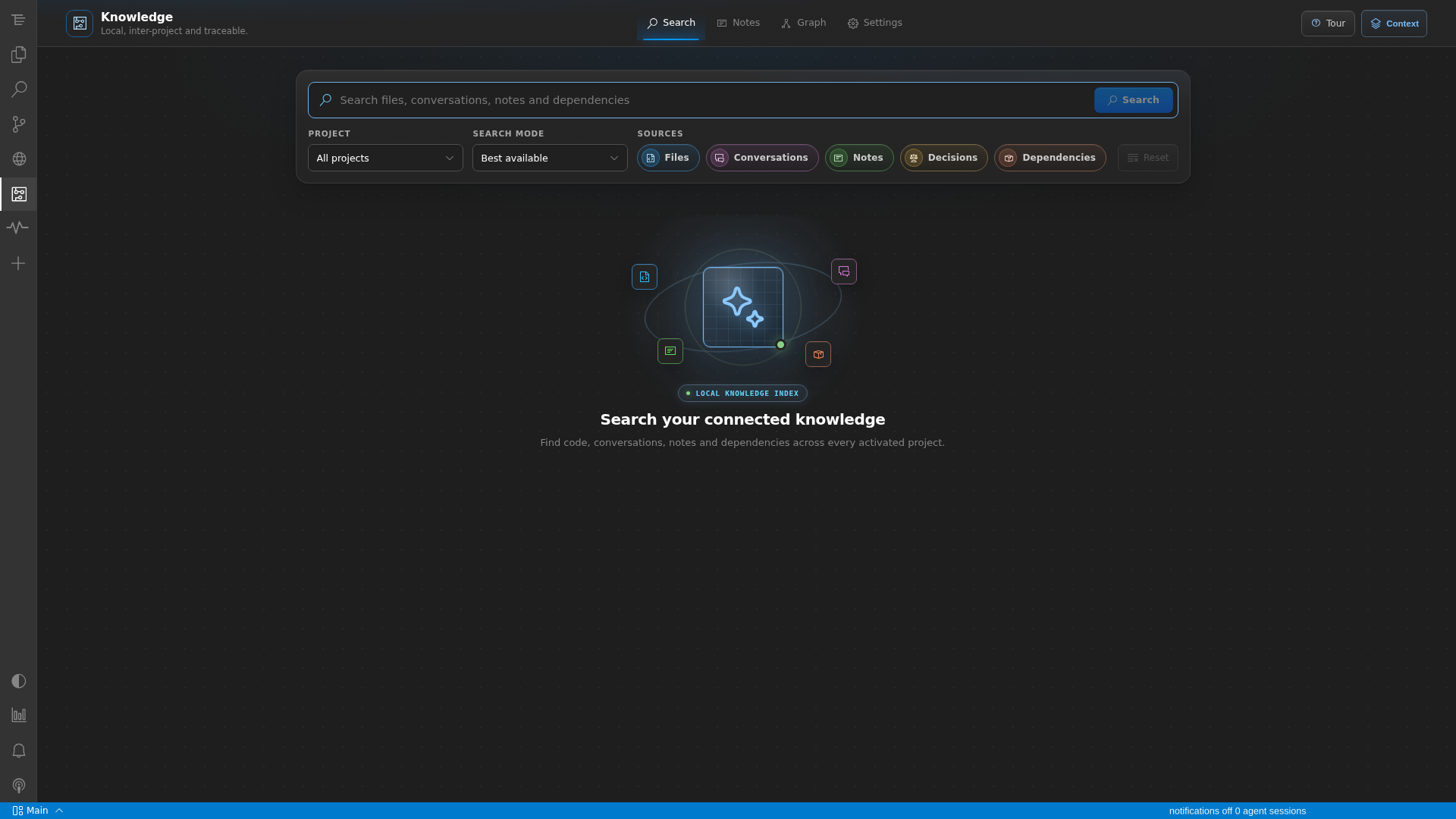The image size is (1456, 819).
Task: Open the globe icon in sidebar
Action: [x=18, y=159]
